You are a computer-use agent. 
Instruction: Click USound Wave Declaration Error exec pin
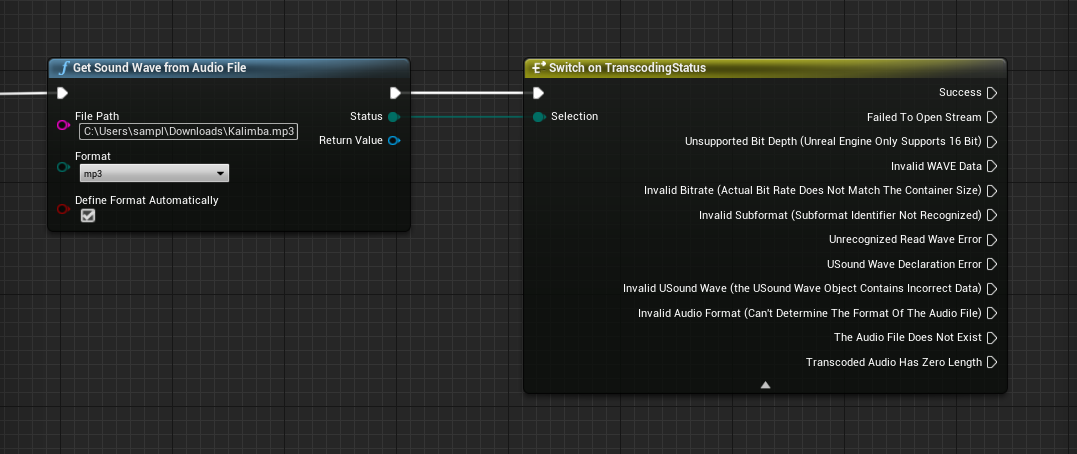click(x=992, y=264)
